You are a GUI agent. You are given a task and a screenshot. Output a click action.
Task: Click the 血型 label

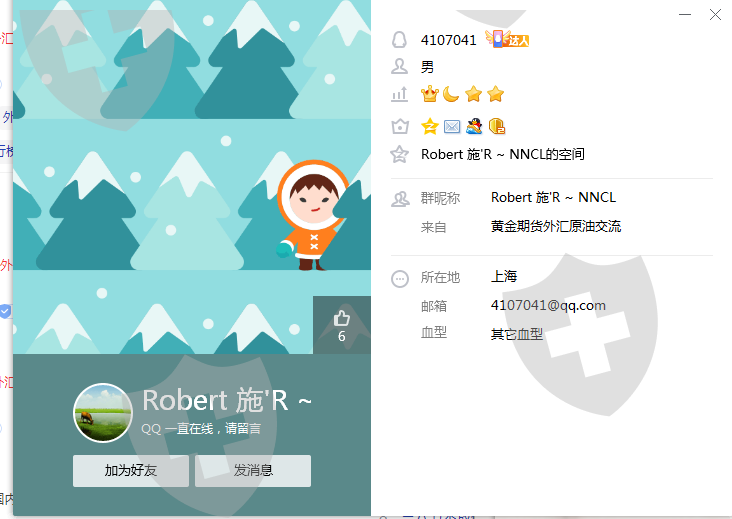pos(434,332)
